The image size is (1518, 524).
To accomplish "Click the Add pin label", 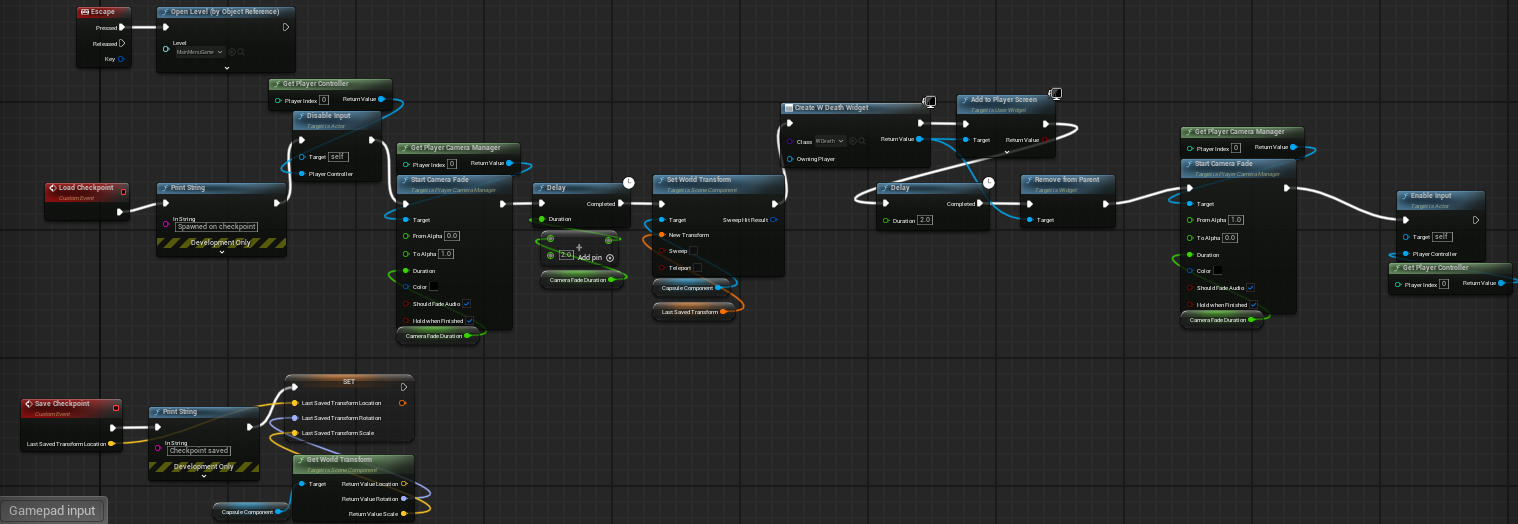I will pyautogui.click(x=589, y=258).
